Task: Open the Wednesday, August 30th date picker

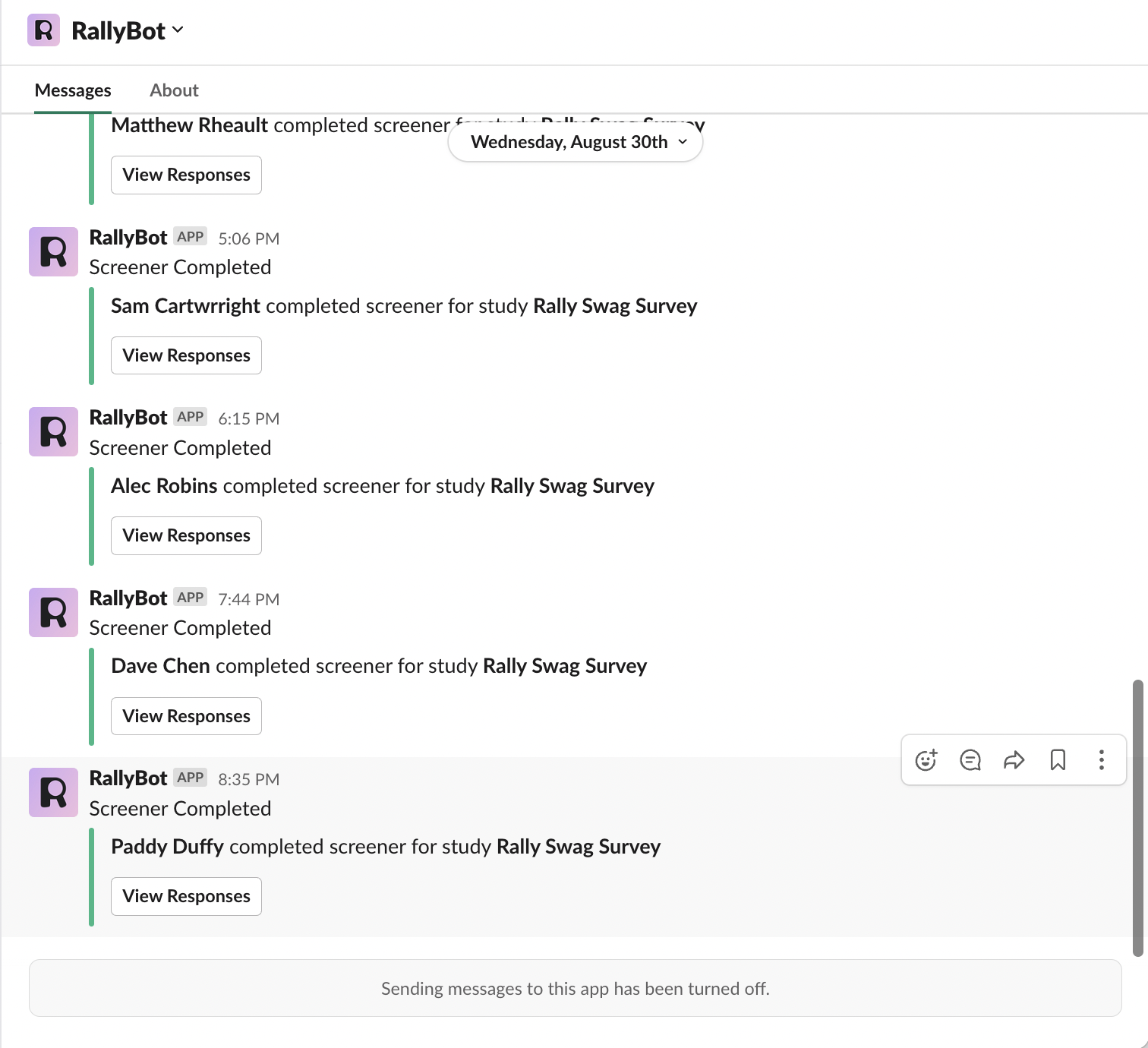Action: pos(576,142)
